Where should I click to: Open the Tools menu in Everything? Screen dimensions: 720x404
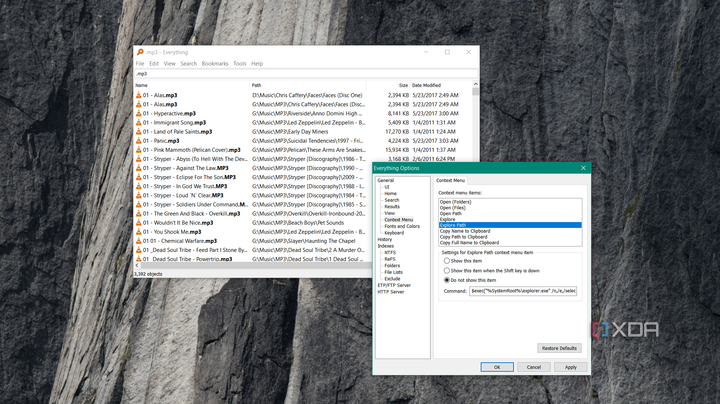point(240,63)
